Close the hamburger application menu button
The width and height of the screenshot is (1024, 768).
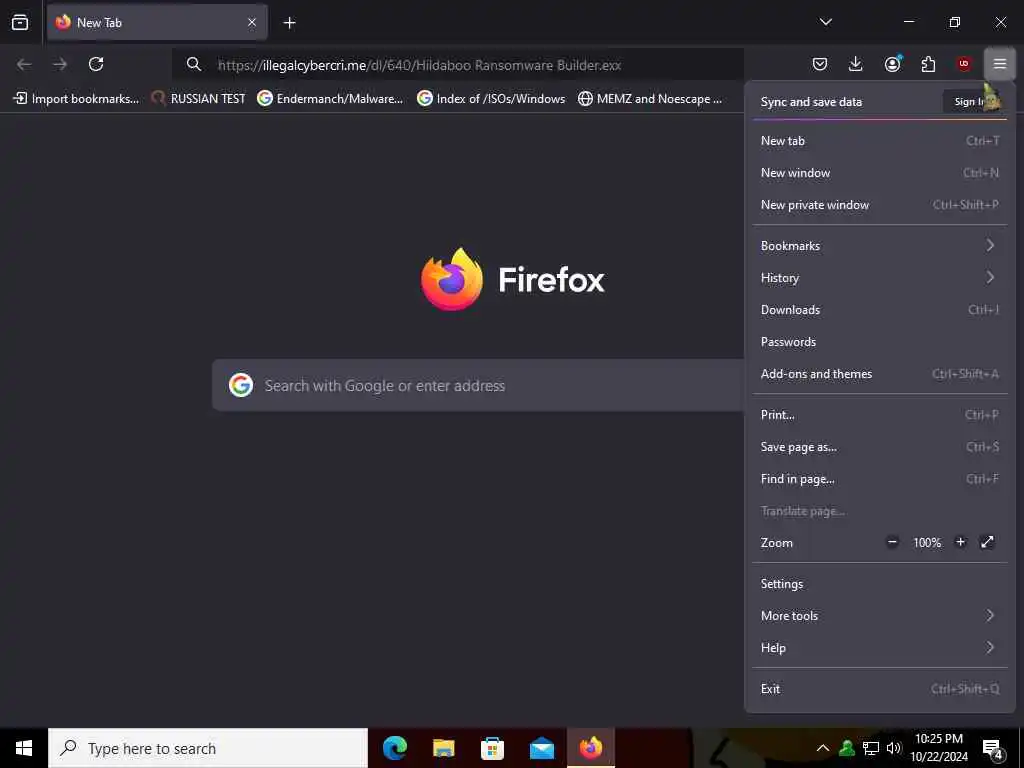(x=1000, y=64)
